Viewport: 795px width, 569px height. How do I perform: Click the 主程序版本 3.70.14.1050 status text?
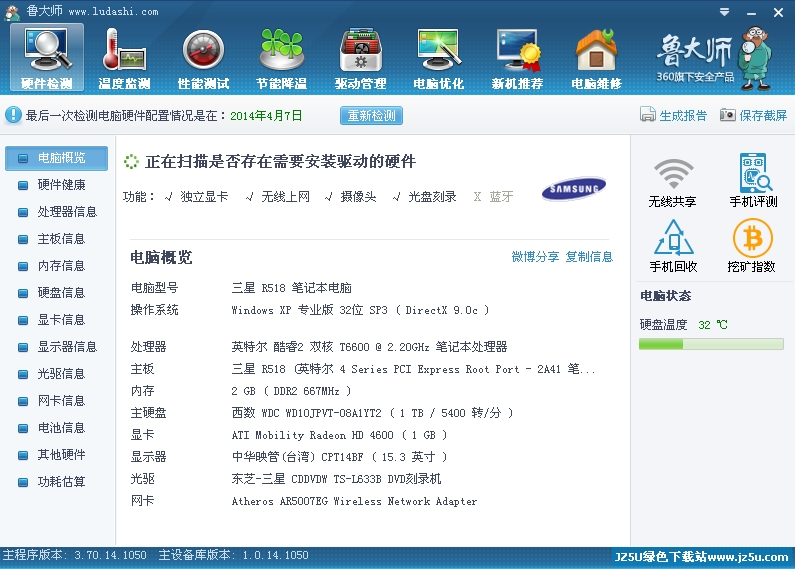point(75,555)
